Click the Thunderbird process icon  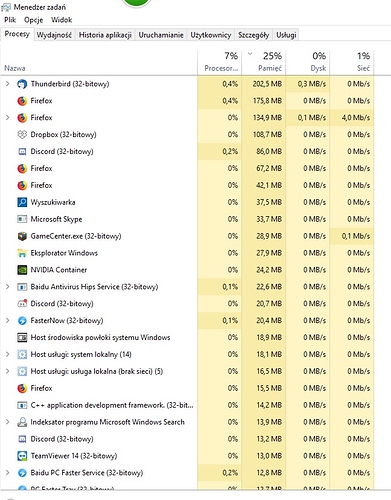pos(22,84)
